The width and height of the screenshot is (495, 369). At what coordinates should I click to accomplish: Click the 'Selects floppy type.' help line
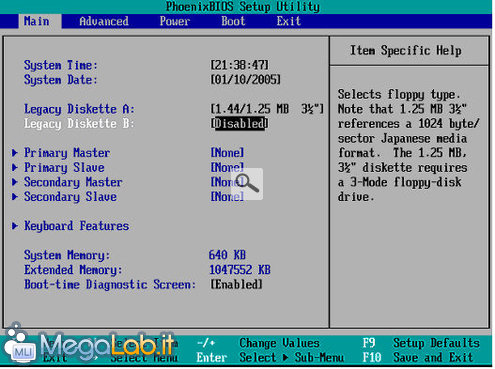tap(399, 94)
